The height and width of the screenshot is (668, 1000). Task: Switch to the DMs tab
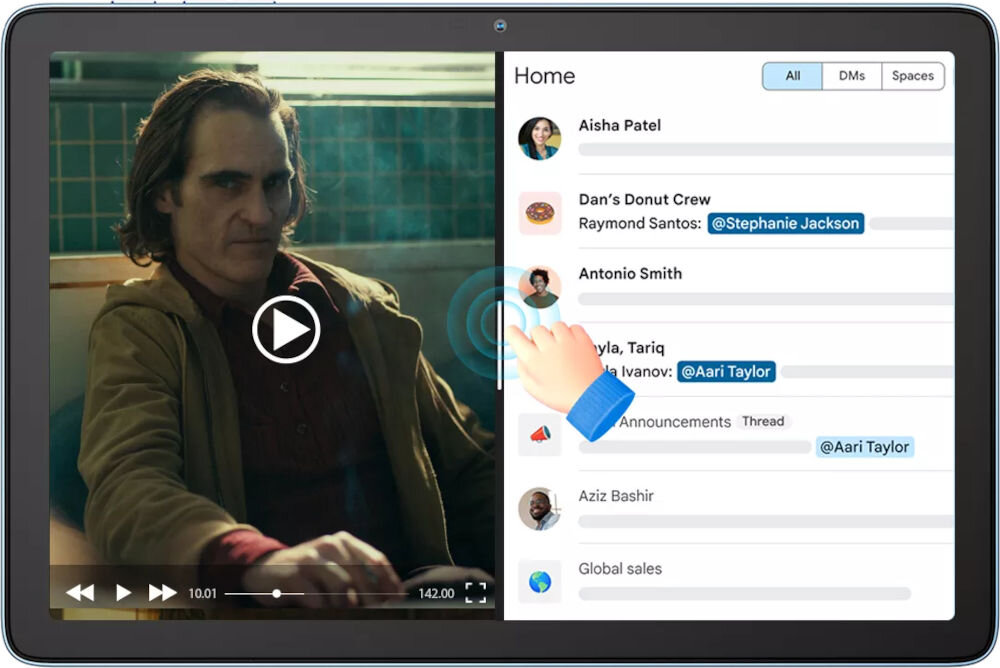pyautogui.click(x=852, y=76)
